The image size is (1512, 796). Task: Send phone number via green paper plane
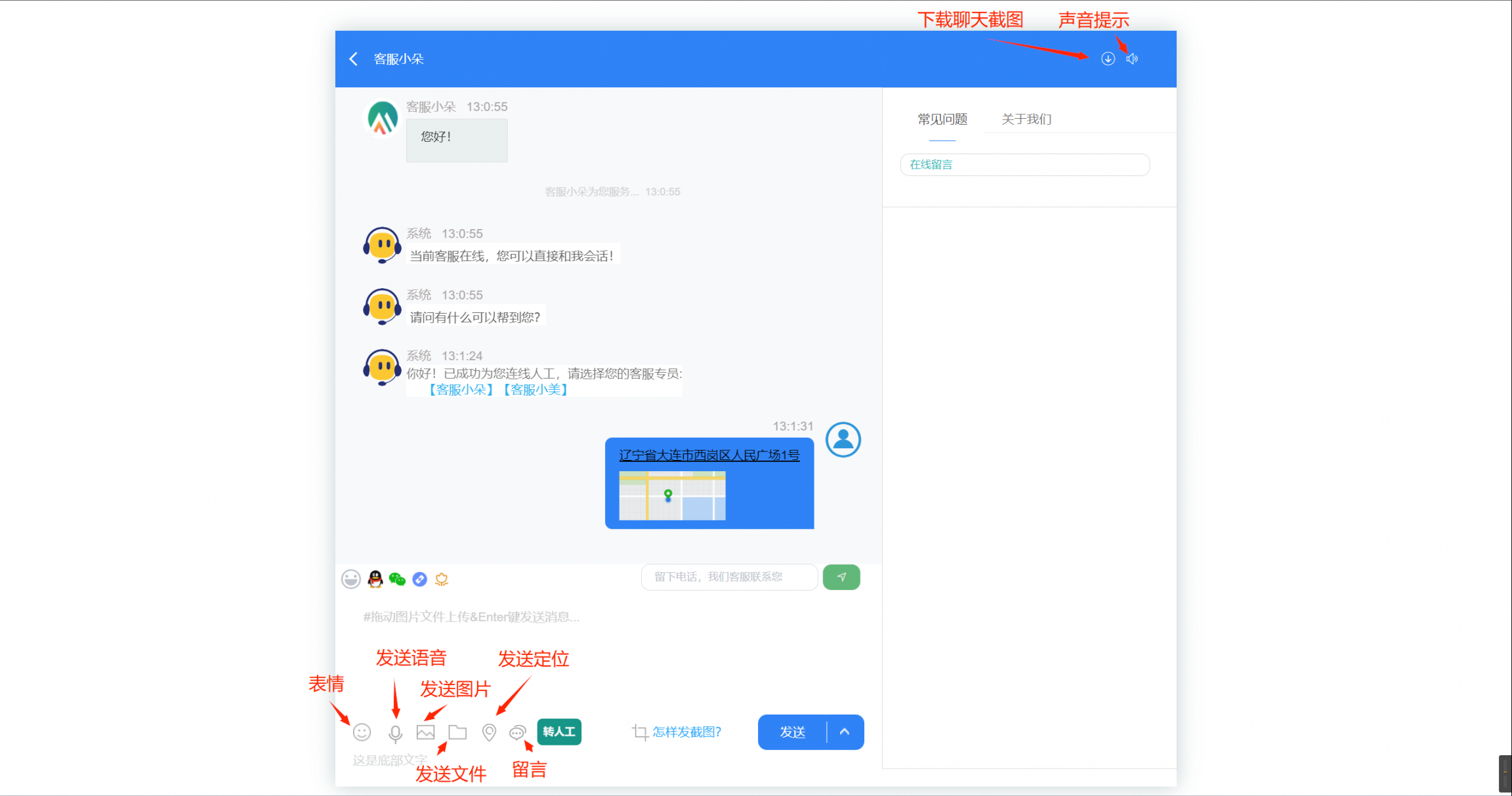tap(841, 577)
